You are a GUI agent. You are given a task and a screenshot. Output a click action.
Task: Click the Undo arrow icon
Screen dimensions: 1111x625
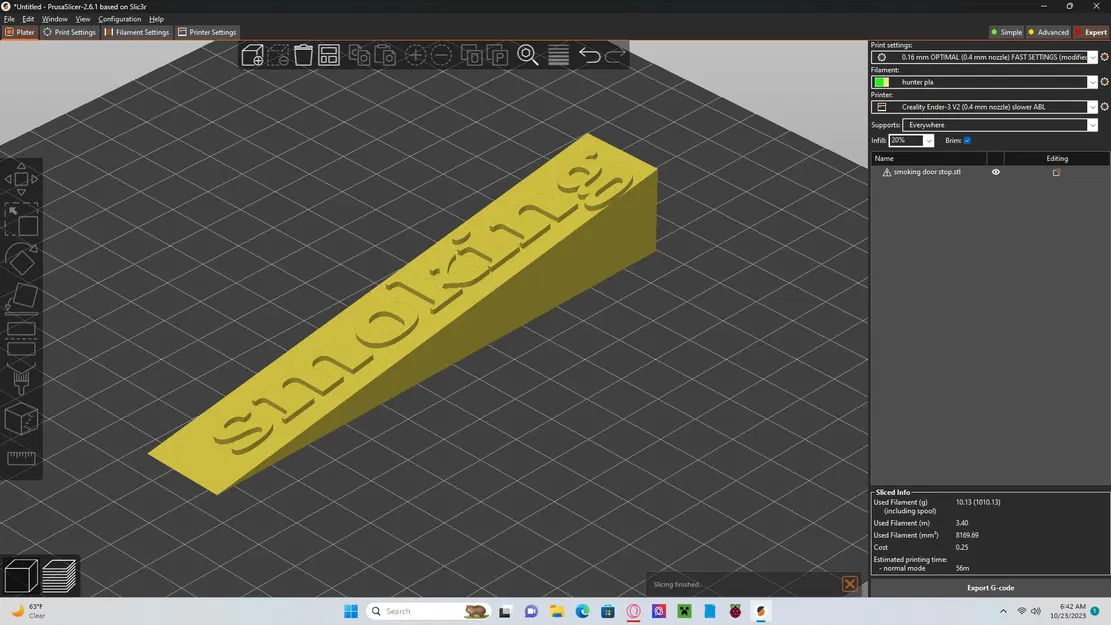point(590,55)
